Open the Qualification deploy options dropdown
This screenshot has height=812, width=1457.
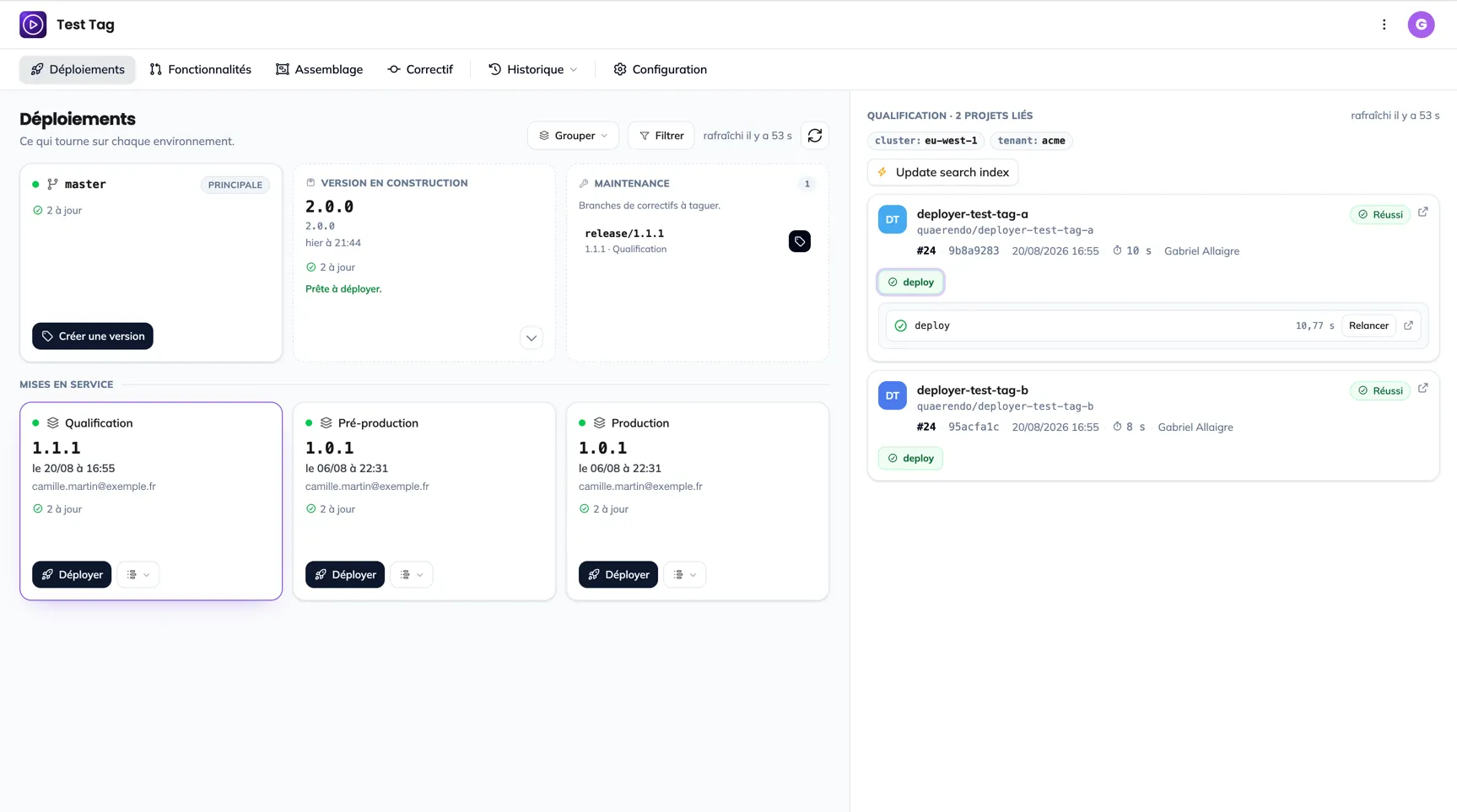coord(138,575)
